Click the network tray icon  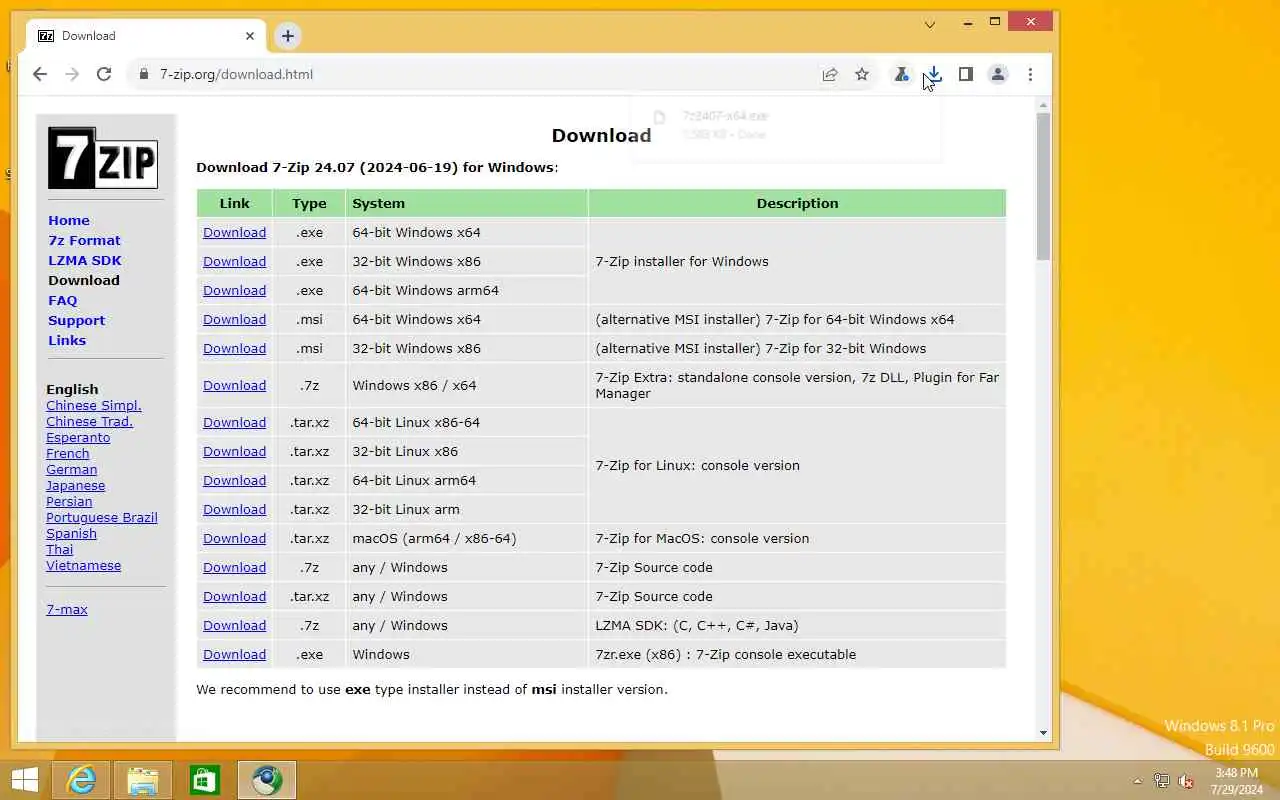tap(1162, 781)
